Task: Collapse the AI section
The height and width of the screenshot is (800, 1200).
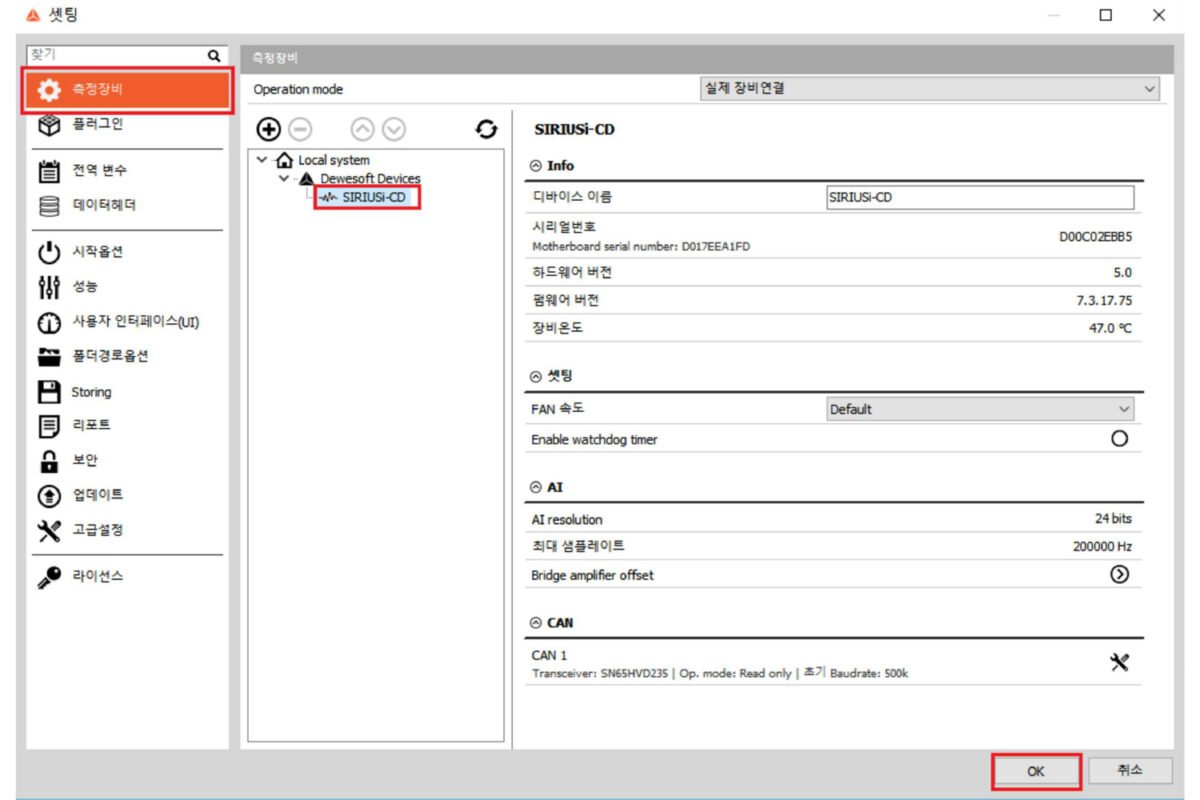Action: pos(536,487)
